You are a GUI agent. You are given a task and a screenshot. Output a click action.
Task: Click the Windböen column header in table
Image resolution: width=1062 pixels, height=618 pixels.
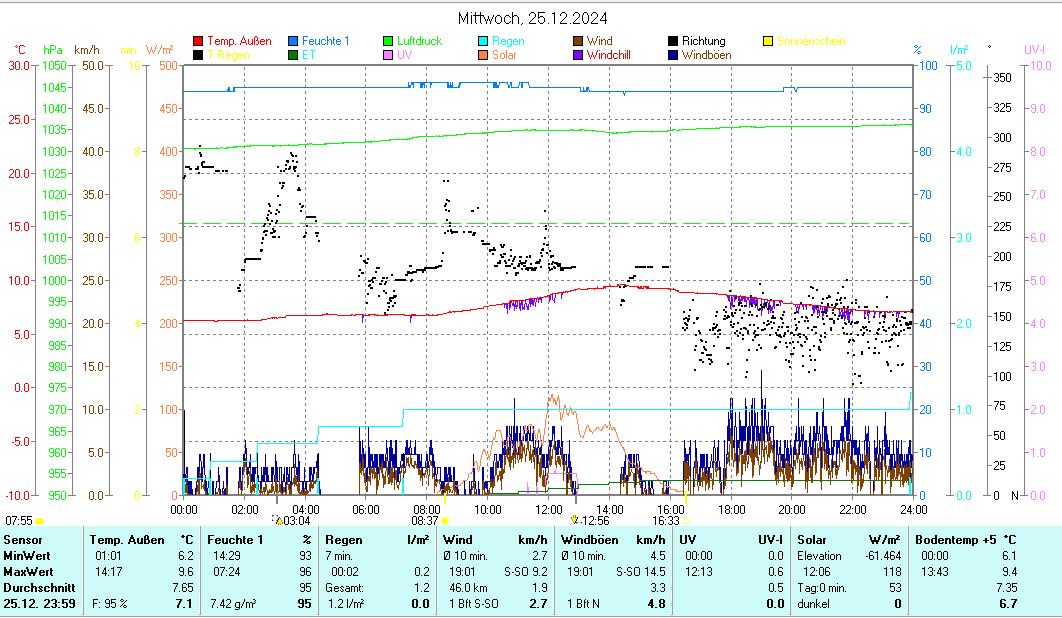click(x=589, y=540)
